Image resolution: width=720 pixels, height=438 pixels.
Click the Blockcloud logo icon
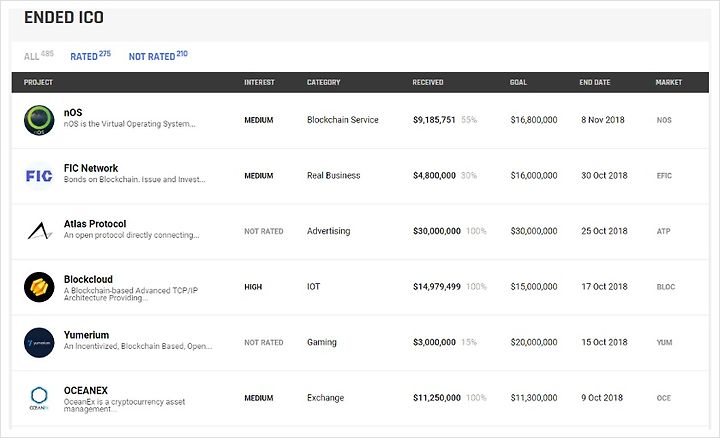click(39, 287)
